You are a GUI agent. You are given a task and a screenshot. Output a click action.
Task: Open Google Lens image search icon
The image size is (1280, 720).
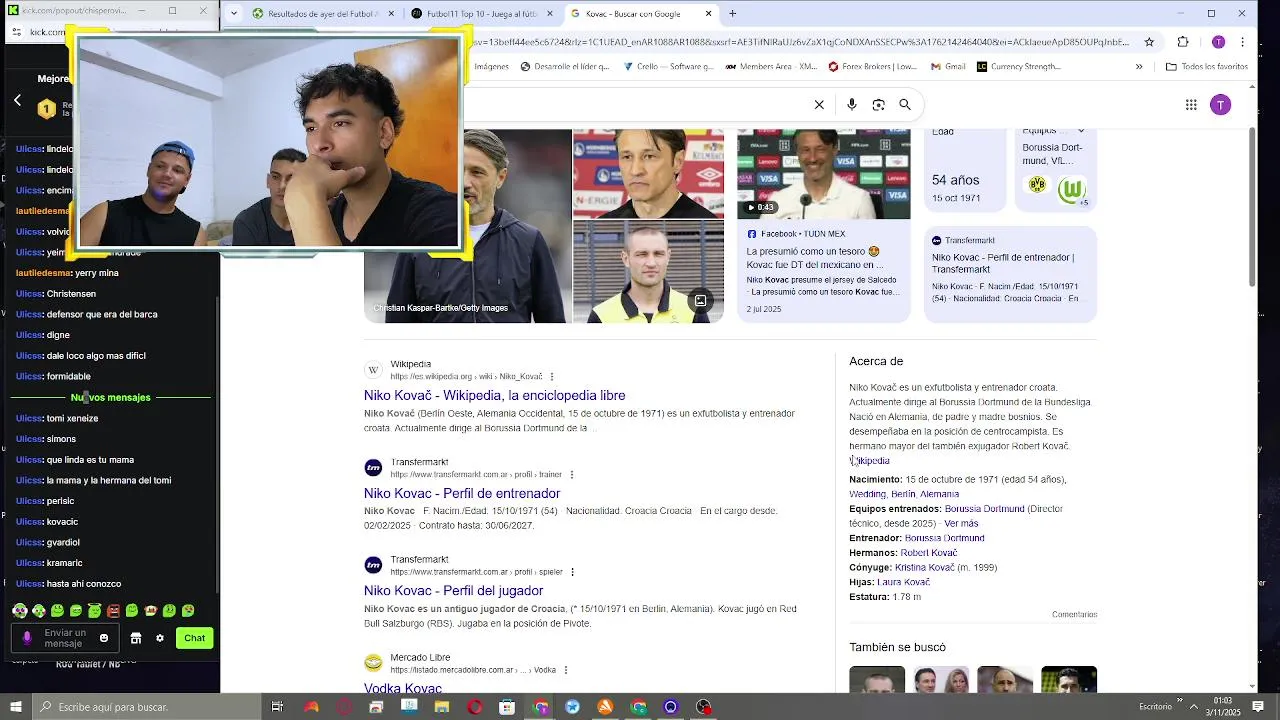point(878,105)
